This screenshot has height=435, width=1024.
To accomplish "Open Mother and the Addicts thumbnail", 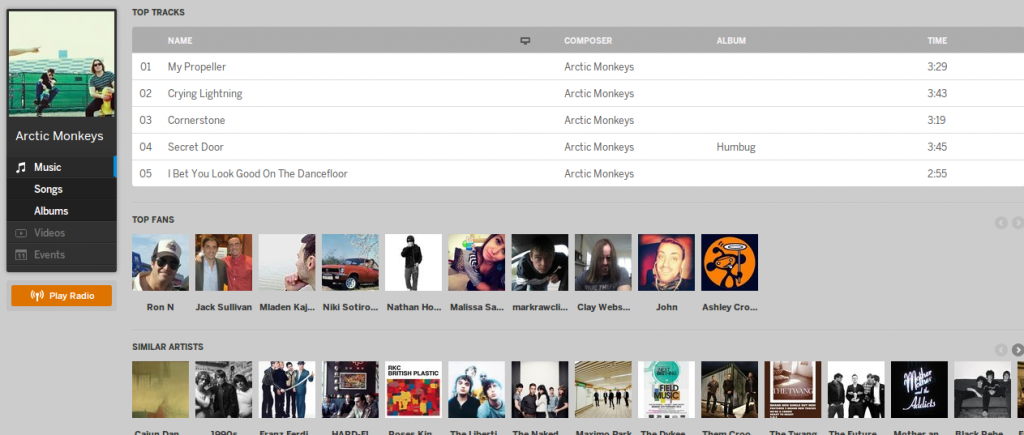I will 920,390.
